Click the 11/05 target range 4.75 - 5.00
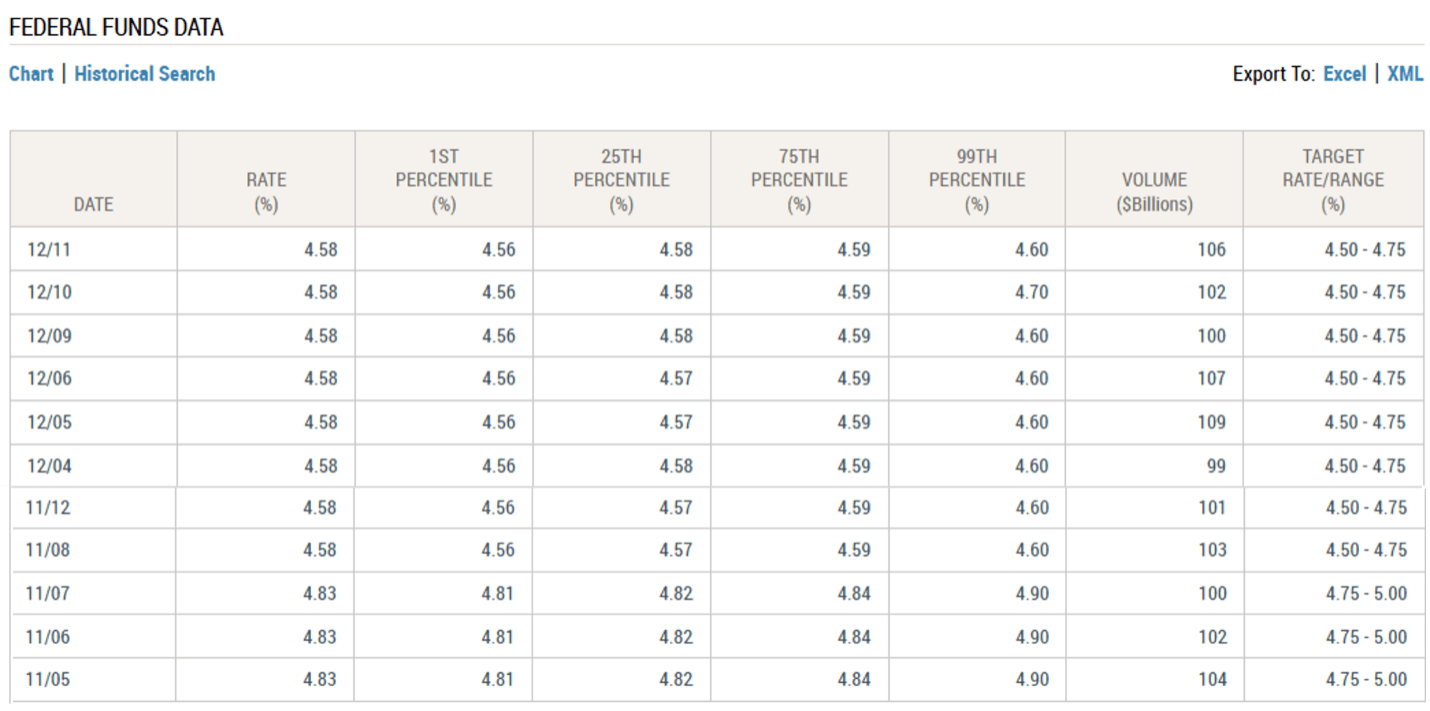 [x=1365, y=680]
